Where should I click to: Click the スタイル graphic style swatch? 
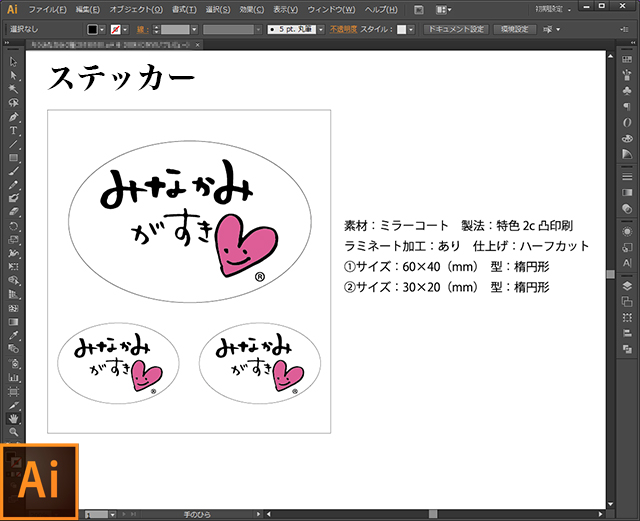pyautogui.click(x=402, y=29)
